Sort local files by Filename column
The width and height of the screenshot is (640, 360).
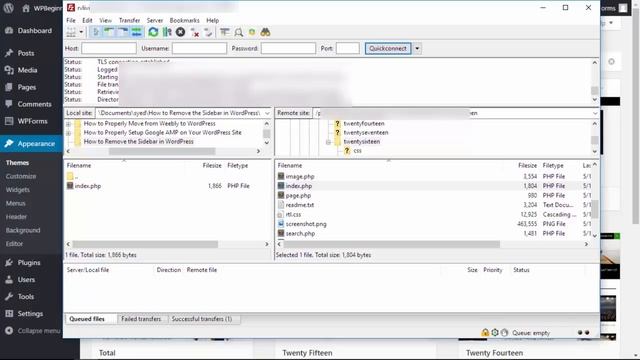click(x=79, y=165)
